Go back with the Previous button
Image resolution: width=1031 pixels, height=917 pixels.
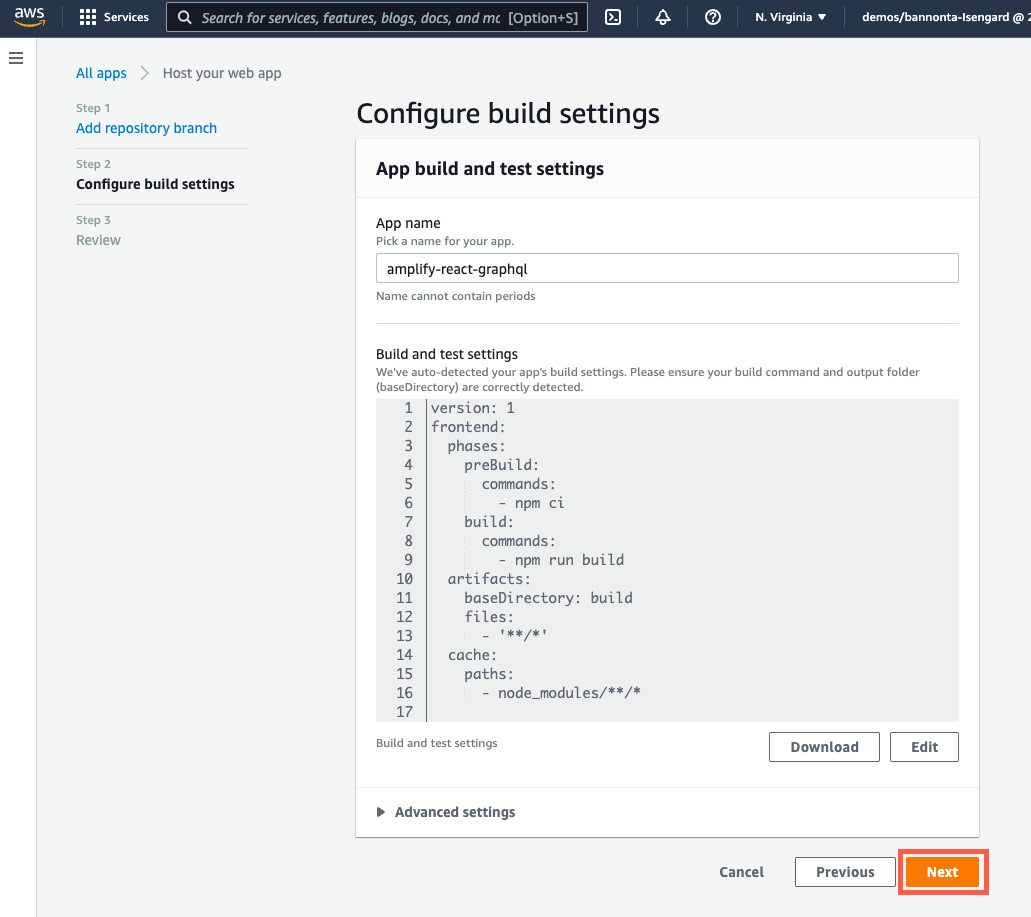pos(845,872)
